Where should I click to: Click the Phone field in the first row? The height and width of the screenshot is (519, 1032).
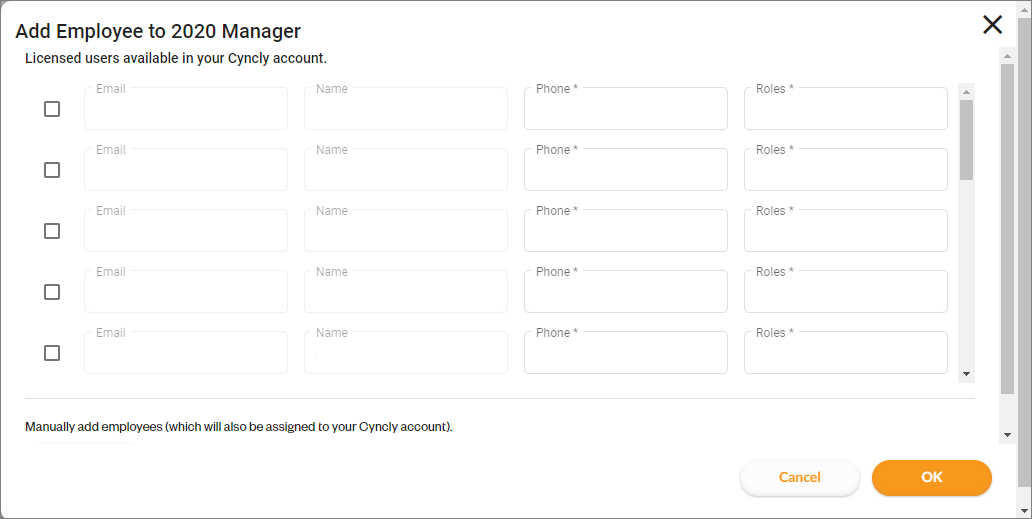(x=626, y=109)
